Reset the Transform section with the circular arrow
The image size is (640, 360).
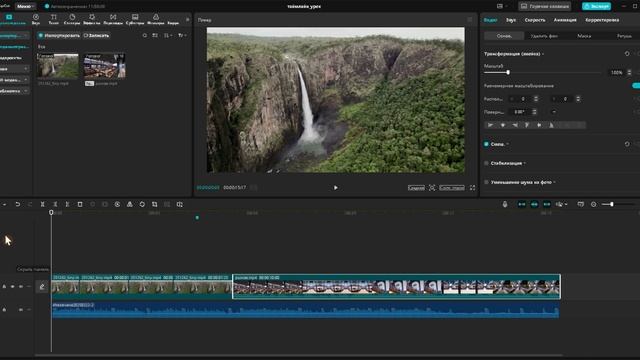(627, 54)
